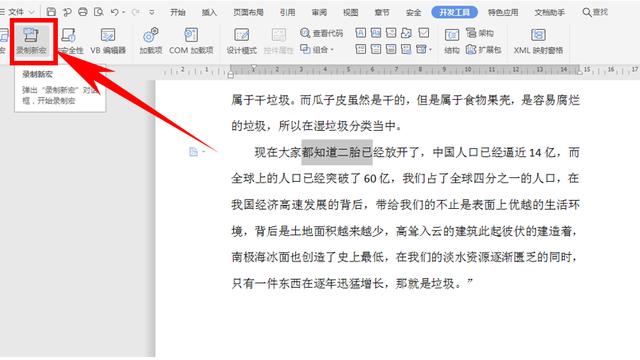Click the icon right of the save icon
The width and height of the screenshot is (640, 360).
pos(67,12)
